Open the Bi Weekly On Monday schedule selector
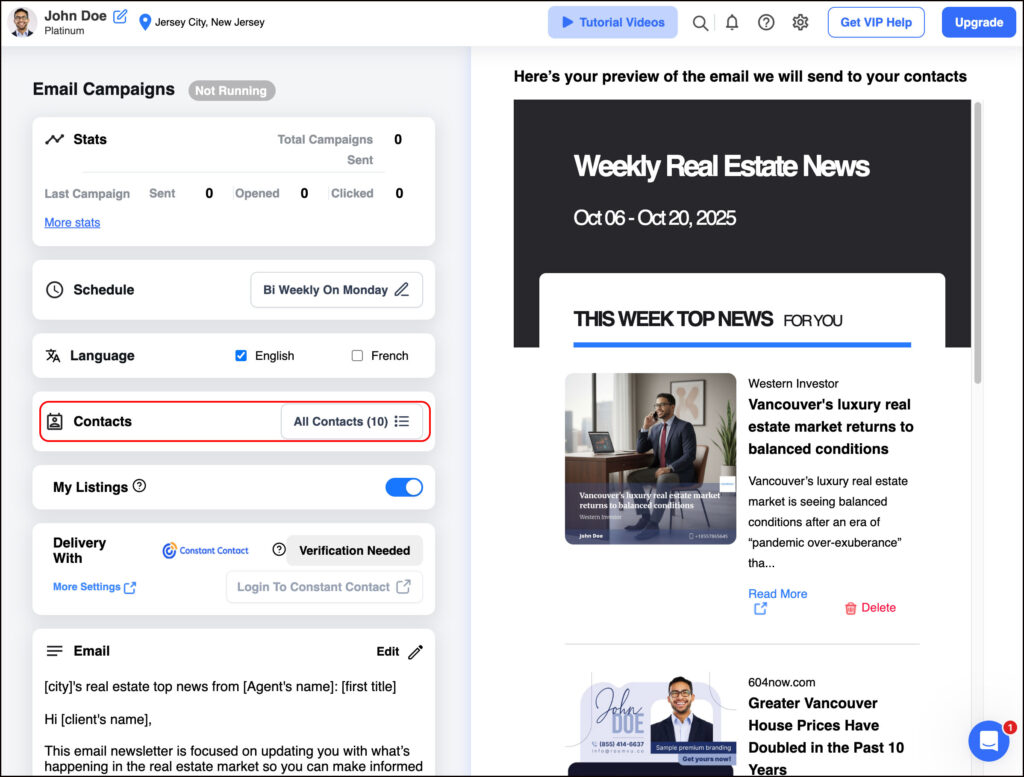Viewport: 1024px width, 777px height. click(x=336, y=290)
